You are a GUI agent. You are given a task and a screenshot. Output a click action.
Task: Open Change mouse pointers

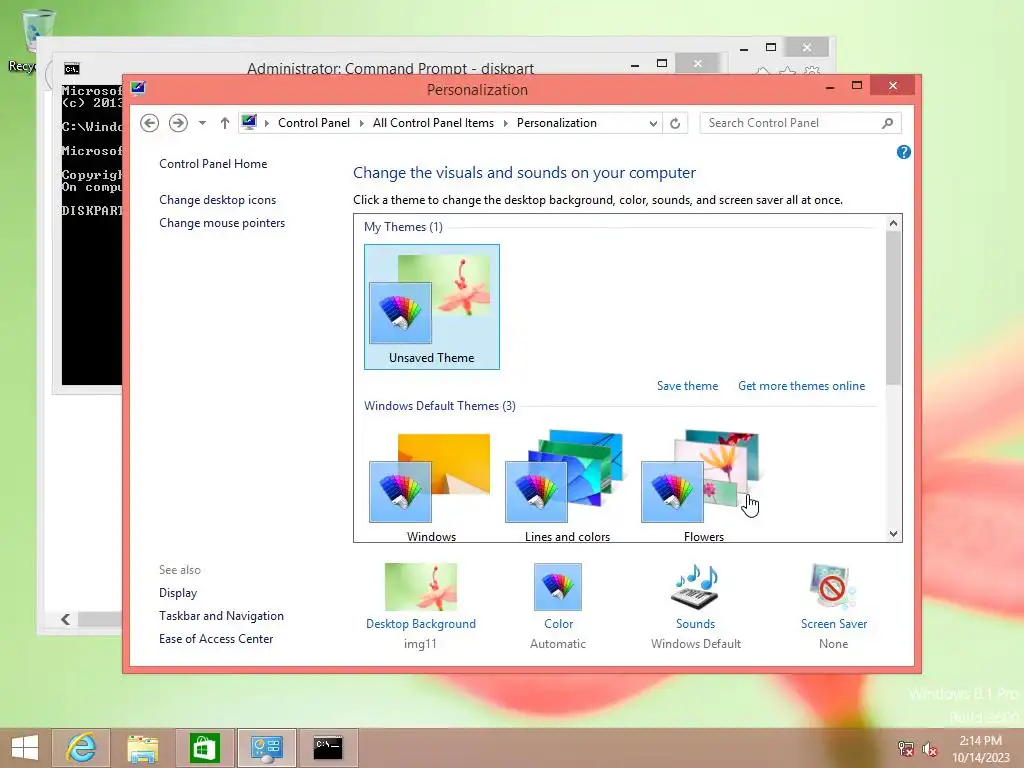tap(222, 223)
